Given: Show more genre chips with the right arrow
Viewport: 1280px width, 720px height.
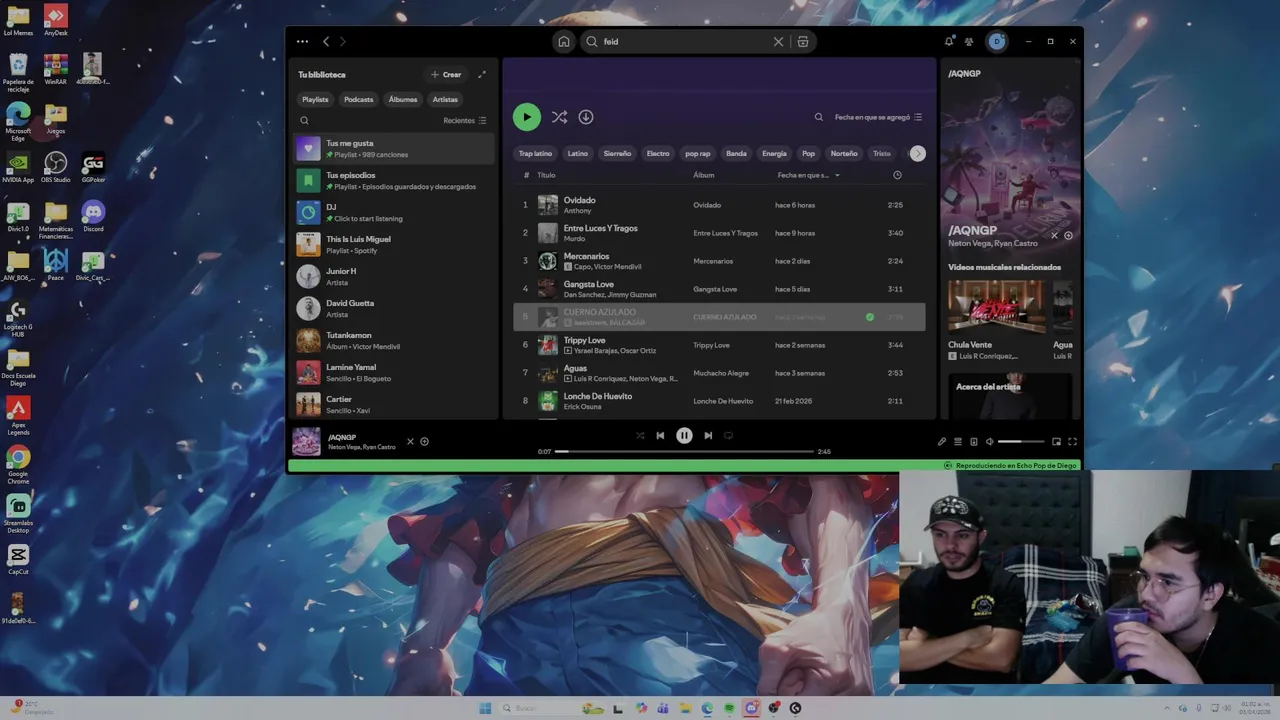Looking at the screenshot, I should 918,154.
